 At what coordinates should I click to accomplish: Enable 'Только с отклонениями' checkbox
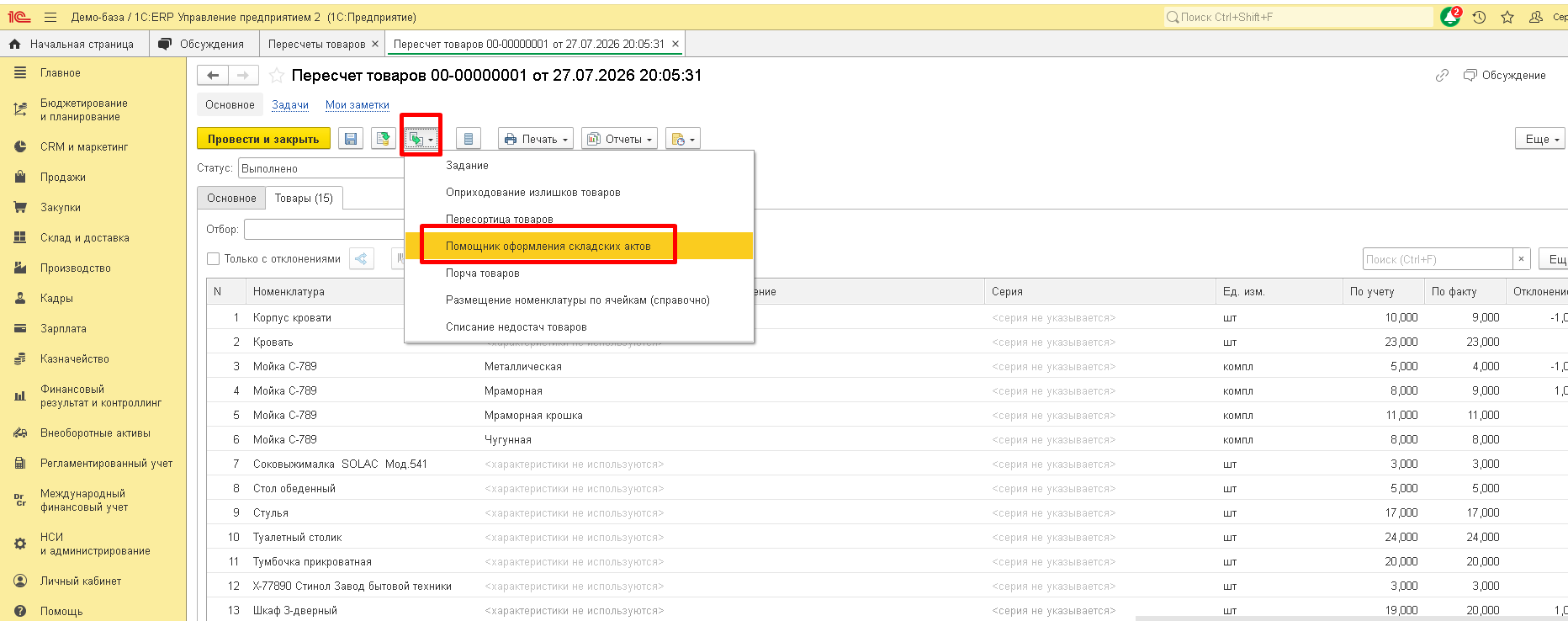pos(214,259)
